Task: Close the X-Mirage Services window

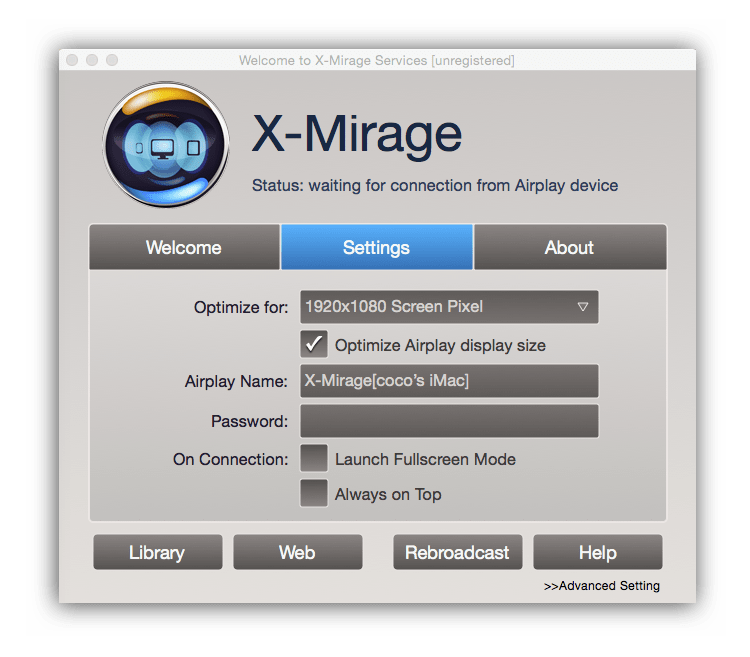Action: click(x=72, y=61)
